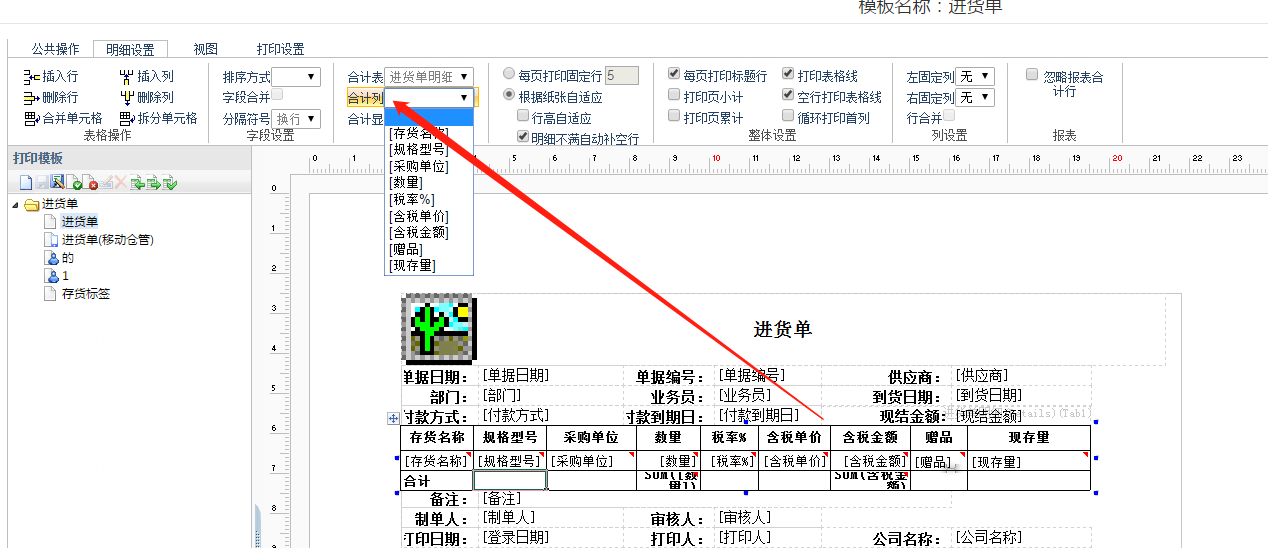Click the table move handle beside detail table
Viewport: 1268px width, 548px height.
coord(392,418)
